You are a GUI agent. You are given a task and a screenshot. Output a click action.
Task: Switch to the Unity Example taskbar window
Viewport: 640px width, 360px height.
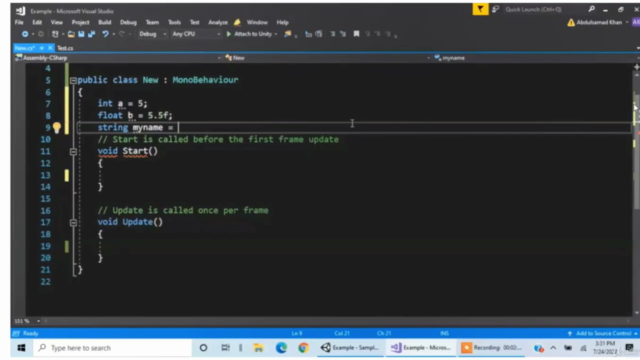[x=350, y=348]
